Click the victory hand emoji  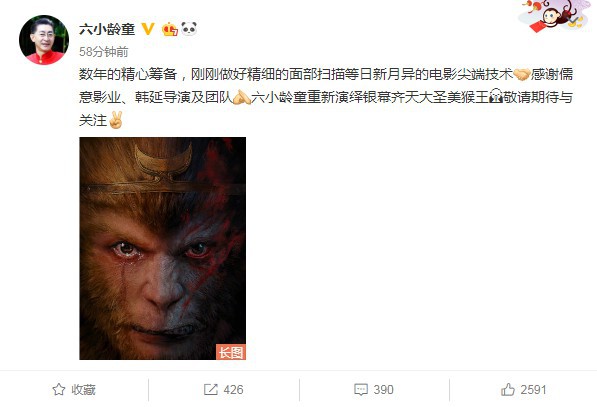point(115,120)
